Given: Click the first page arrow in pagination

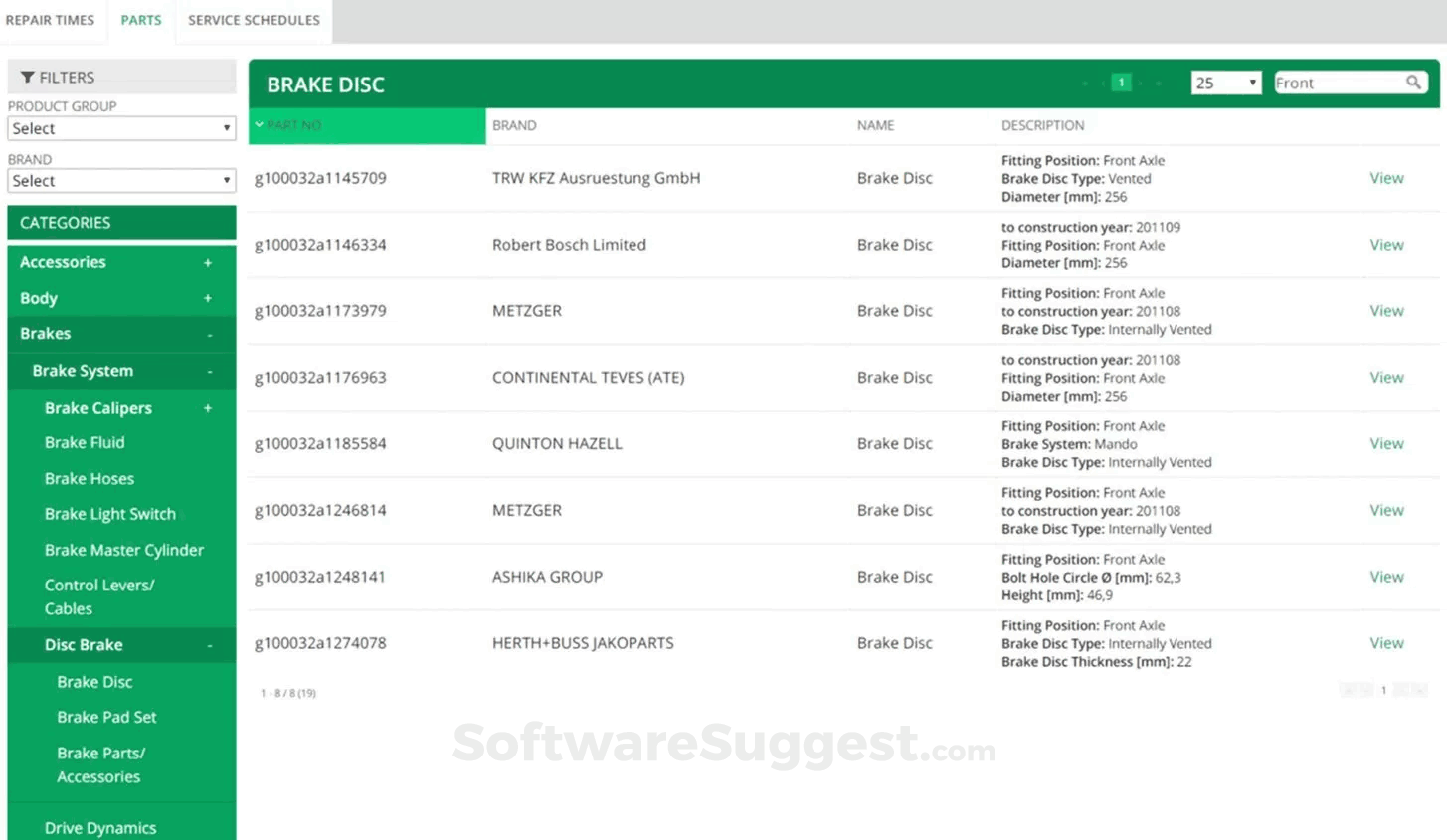Looking at the screenshot, I should tap(1085, 83).
